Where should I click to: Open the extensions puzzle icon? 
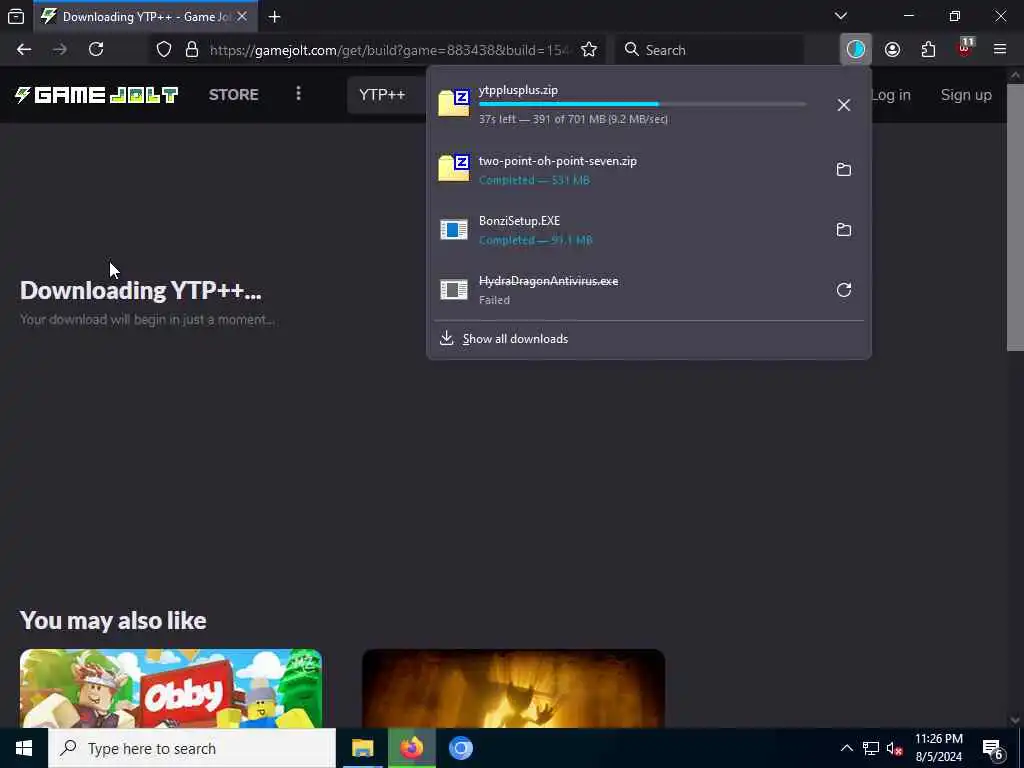(x=928, y=50)
